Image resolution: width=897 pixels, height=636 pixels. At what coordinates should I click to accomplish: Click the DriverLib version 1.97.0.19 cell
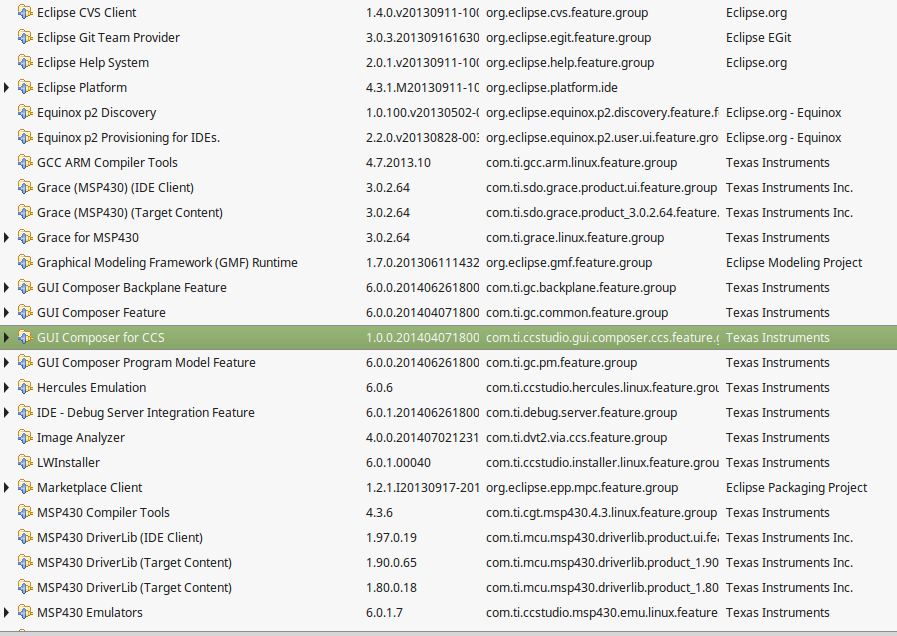point(391,537)
